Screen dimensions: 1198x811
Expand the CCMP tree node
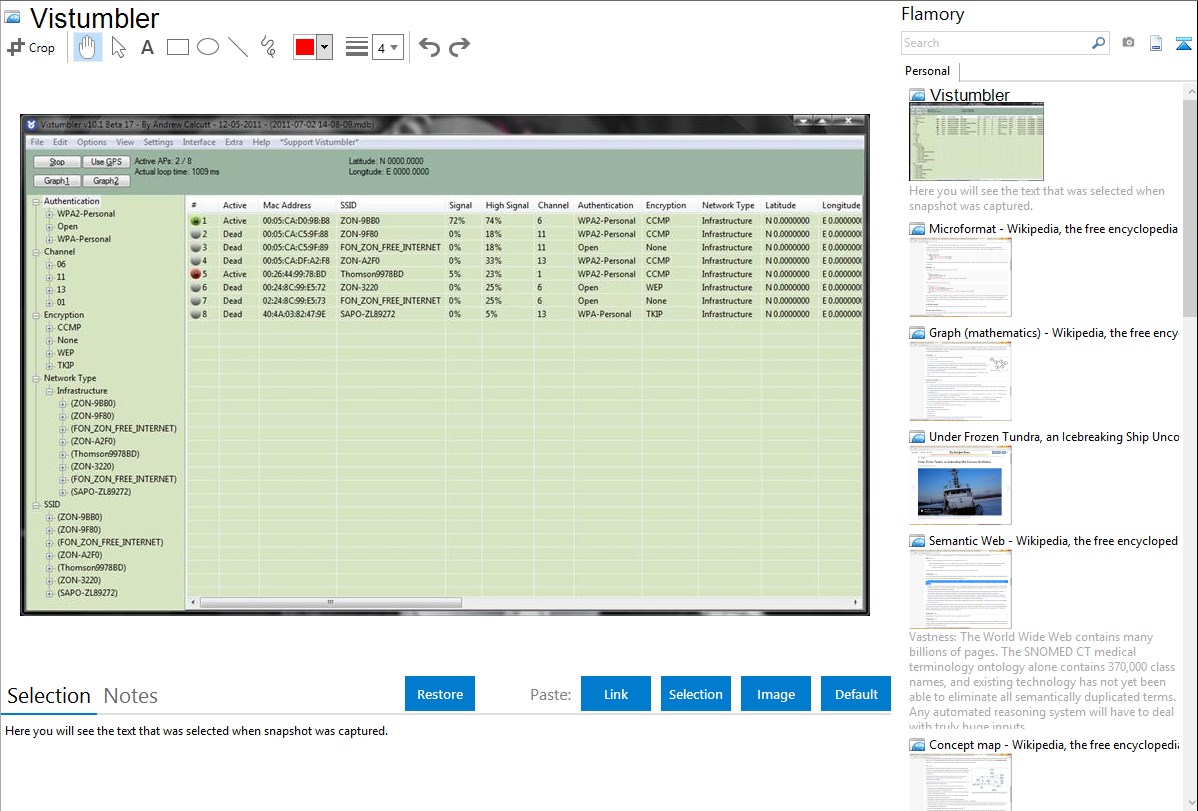pos(50,327)
